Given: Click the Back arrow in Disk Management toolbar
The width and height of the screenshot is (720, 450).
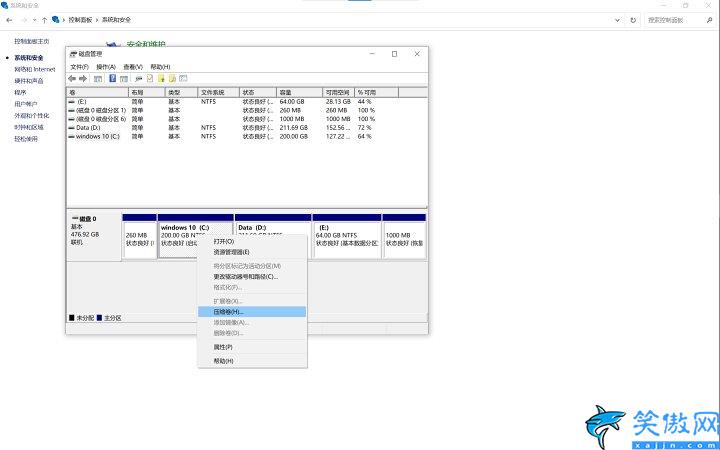Looking at the screenshot, I should [72, 79].
